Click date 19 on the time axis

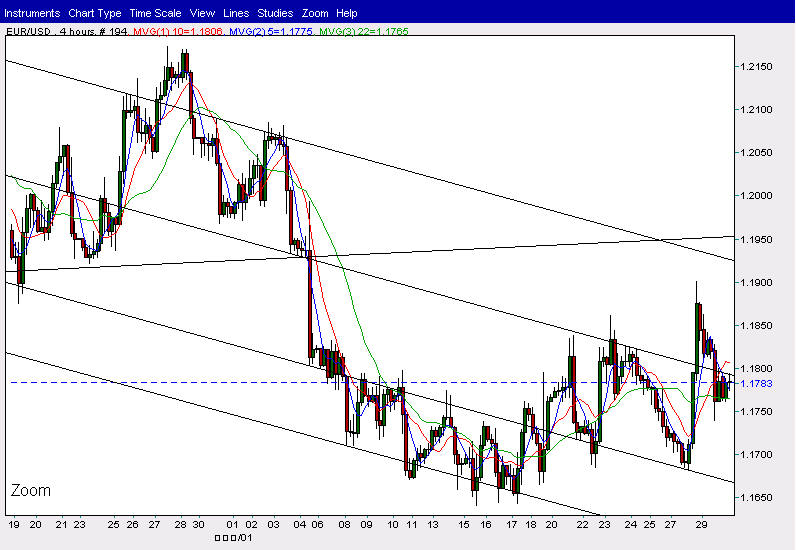point(14,525)
